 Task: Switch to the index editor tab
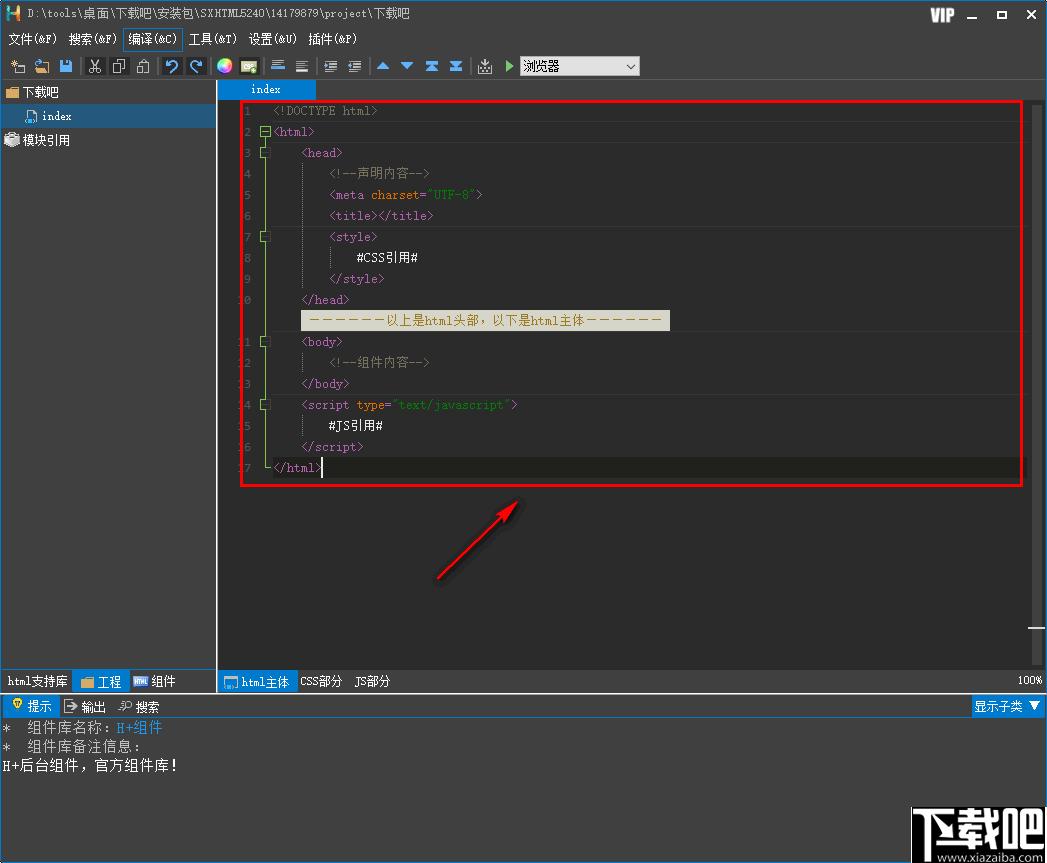(x=266, y=90)
